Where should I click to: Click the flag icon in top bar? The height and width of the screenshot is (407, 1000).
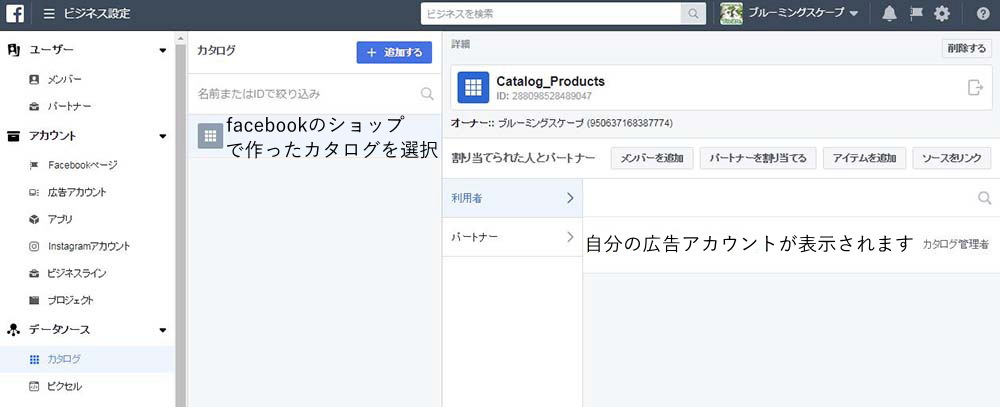click(x=916, y=13)
